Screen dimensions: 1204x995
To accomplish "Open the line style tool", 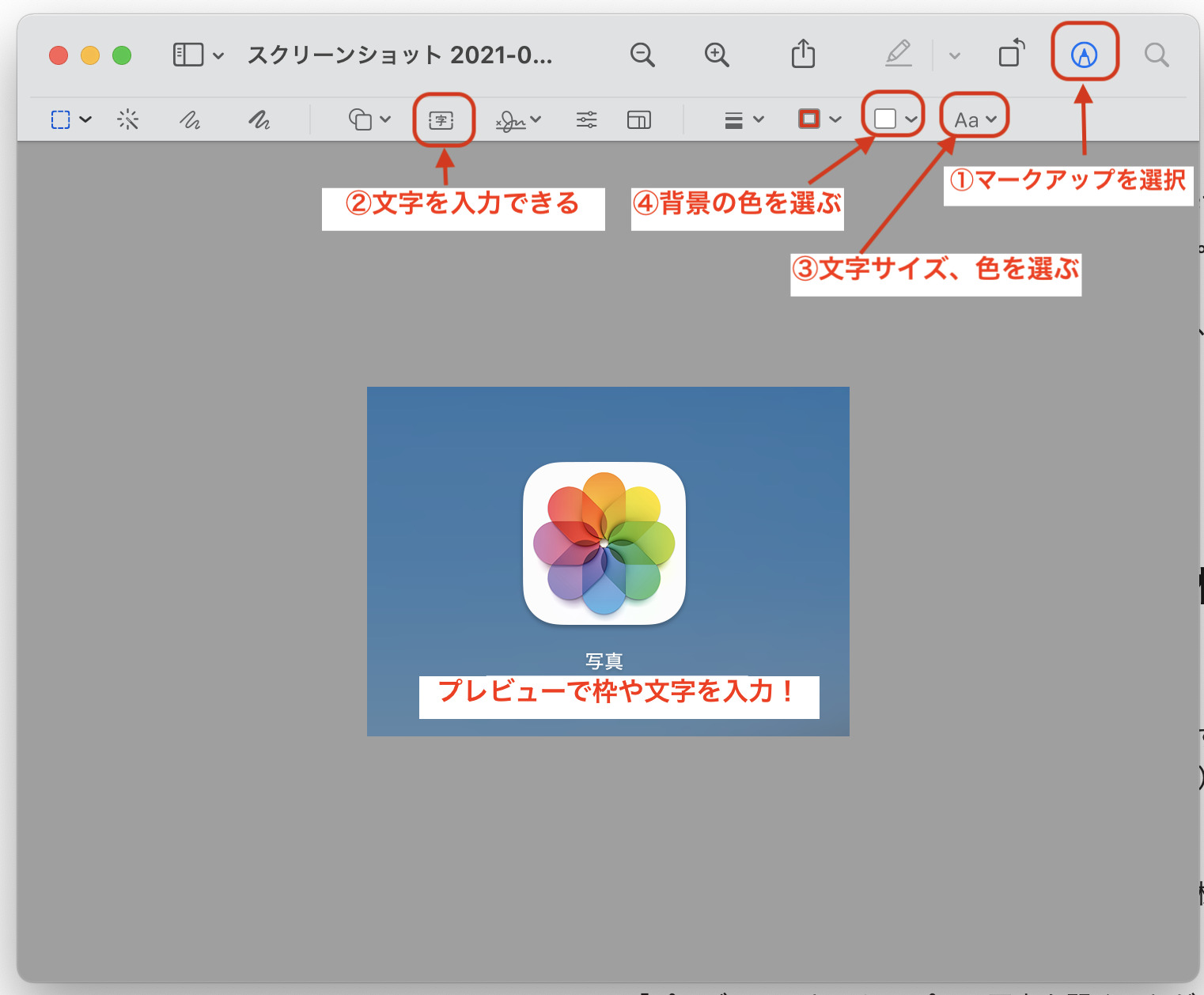I will 734,120.
